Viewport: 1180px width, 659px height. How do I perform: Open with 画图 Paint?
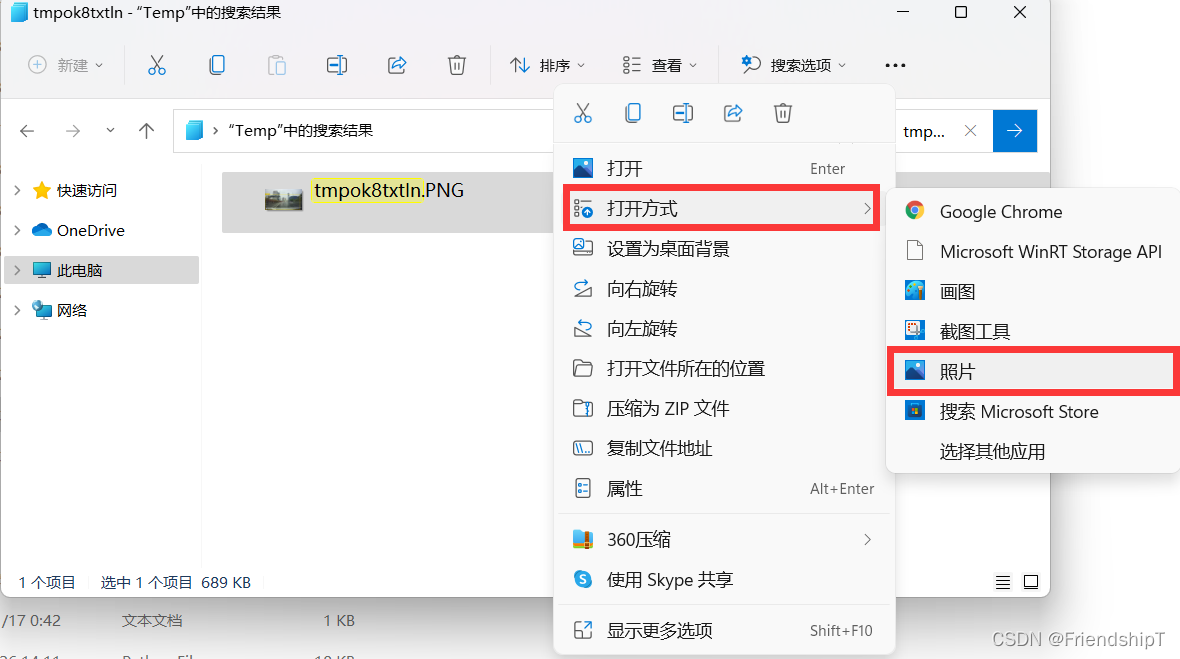(1034, 291)
